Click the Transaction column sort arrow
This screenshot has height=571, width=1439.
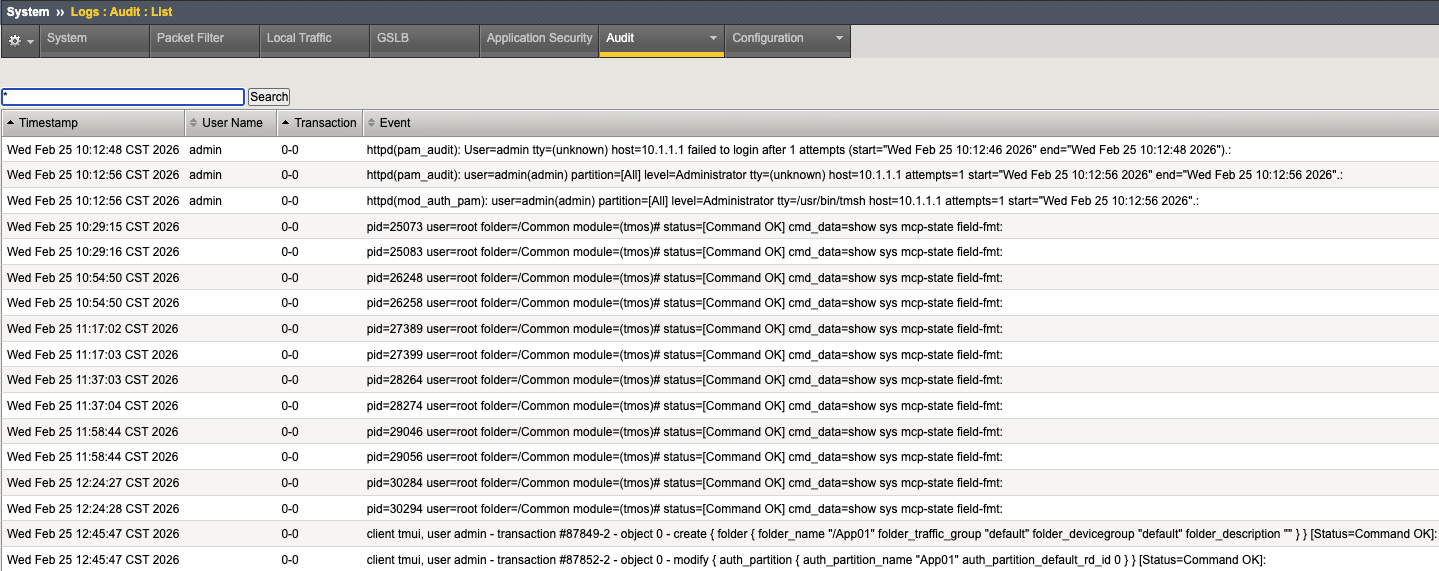point(286,123)
